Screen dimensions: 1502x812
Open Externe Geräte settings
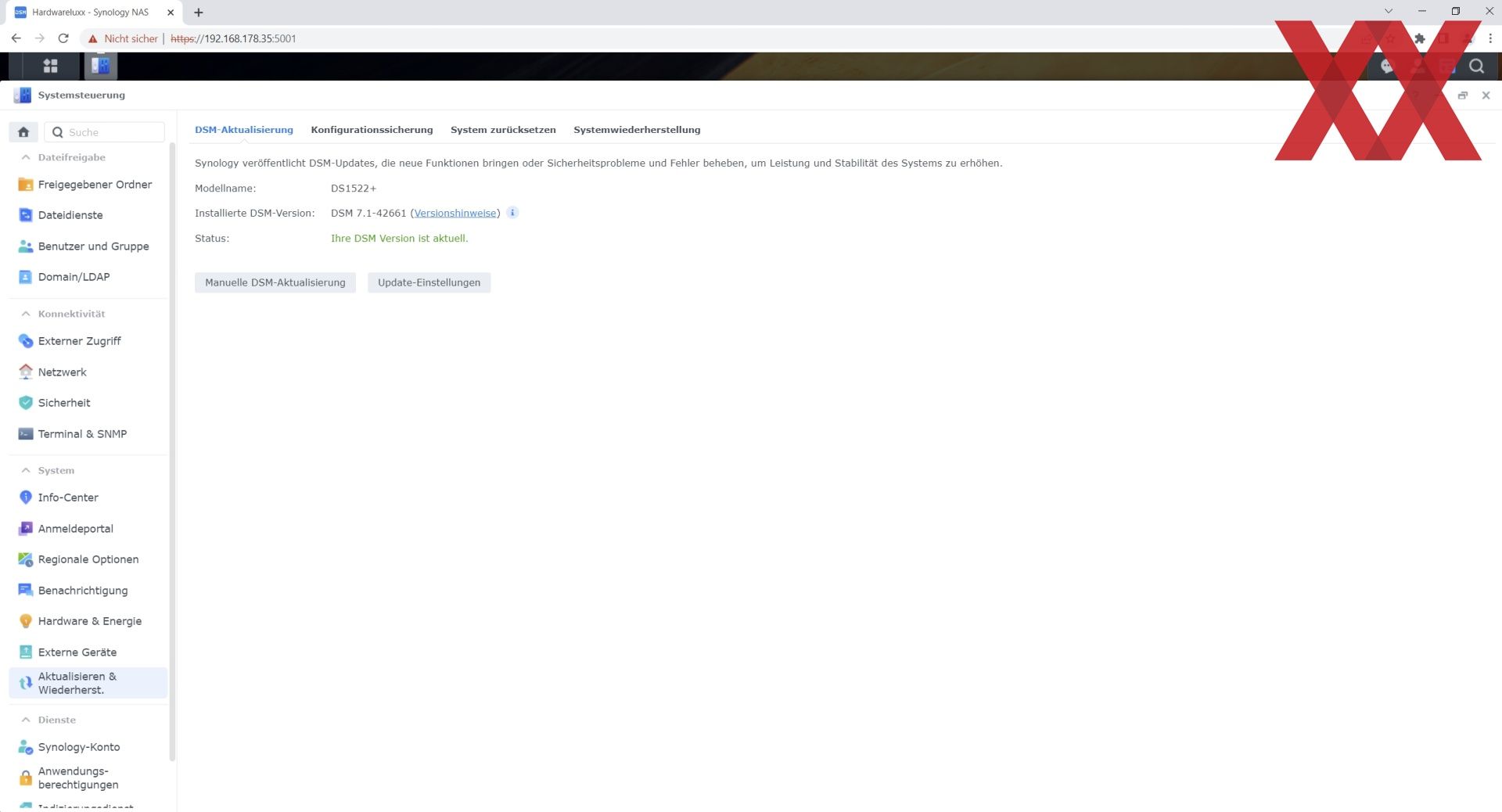(x=88, y=652)
